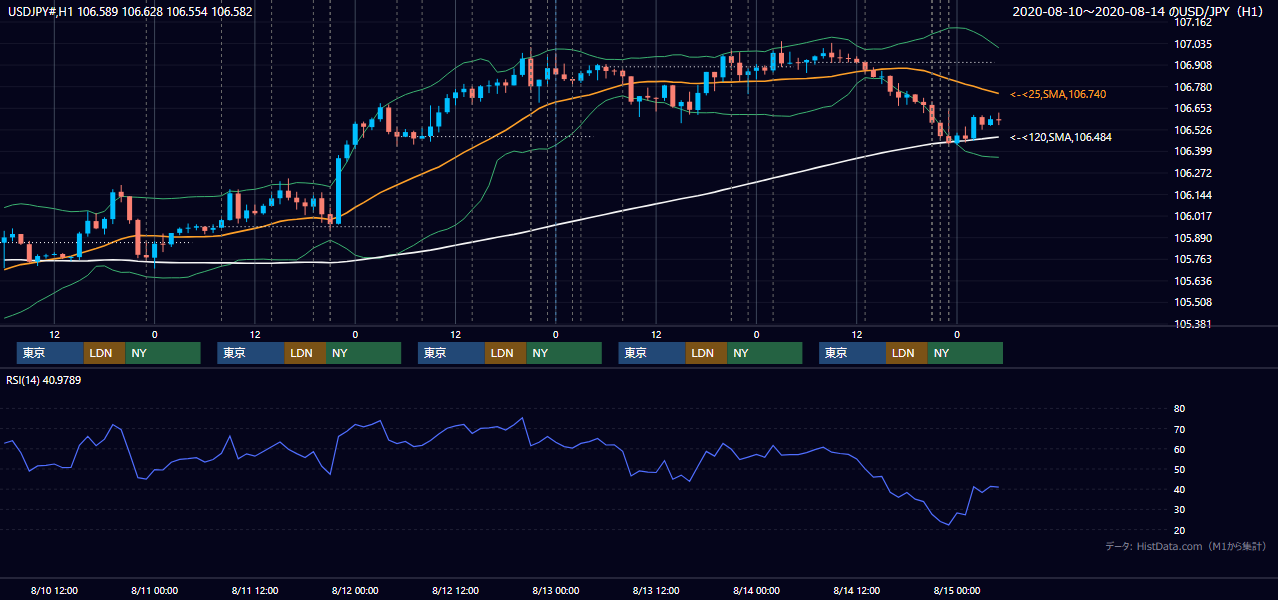The image size is (1278, 600).
Task: Click RSI scale value 60
Action: pos(1179,449)
